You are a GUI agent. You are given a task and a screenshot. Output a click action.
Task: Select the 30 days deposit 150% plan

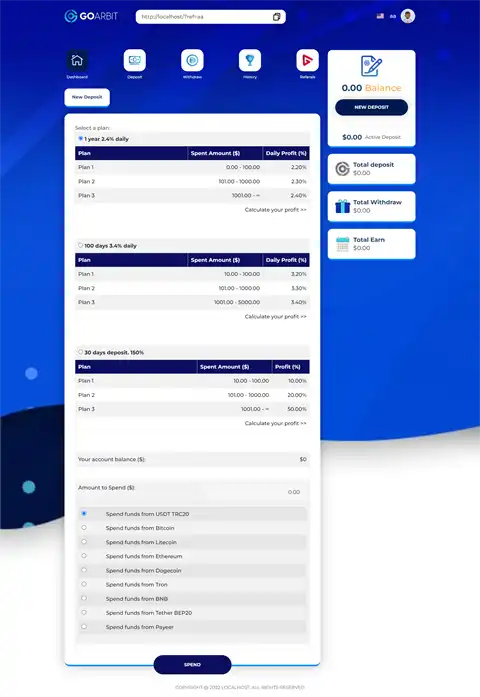click(x=80, y=352)
